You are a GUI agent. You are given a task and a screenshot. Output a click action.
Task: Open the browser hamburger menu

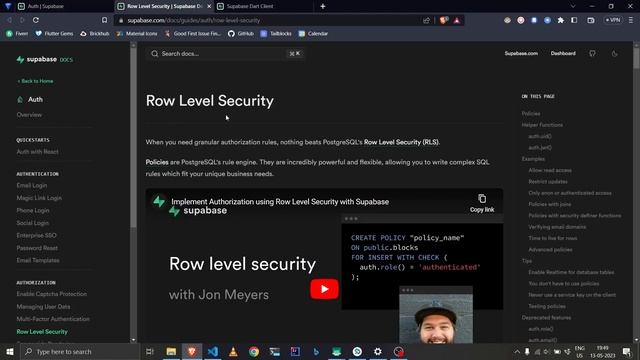pos(631,20)
